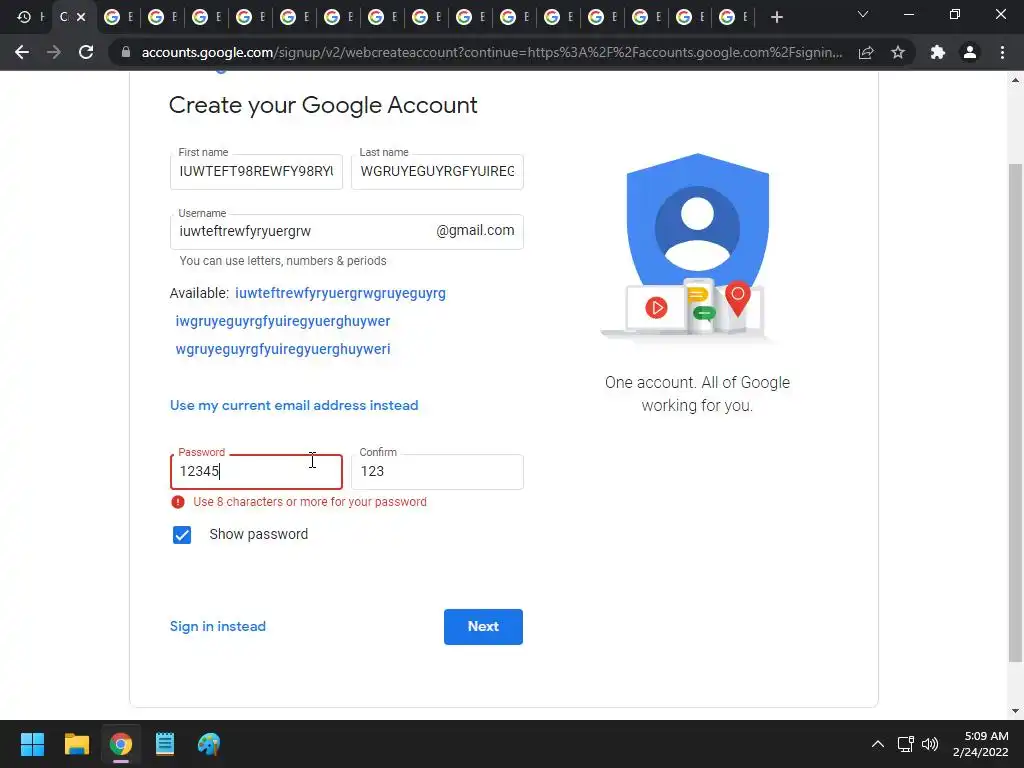Open Paint from the taskbar
Image resolution: width=1024 pixels, height=768 pixels.
click(209, 744)
